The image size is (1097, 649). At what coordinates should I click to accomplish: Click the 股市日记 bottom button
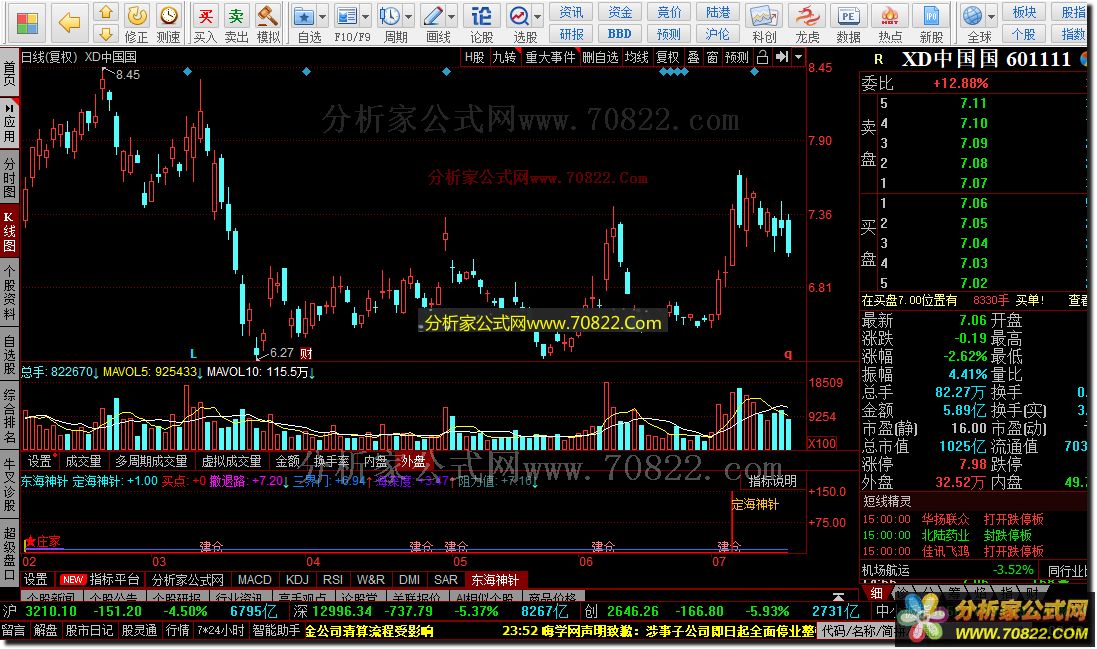(x=89, y=630)
